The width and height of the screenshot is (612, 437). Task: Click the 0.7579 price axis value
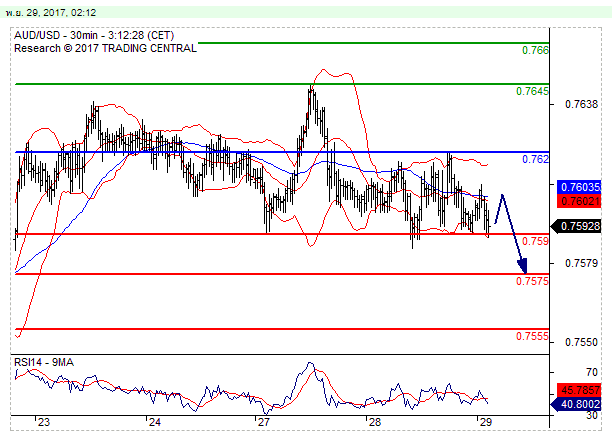click(581, 263)
